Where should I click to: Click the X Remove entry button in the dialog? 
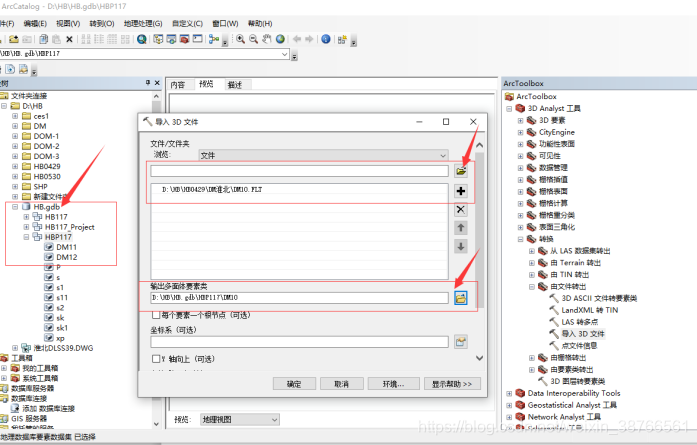(461, 209)
